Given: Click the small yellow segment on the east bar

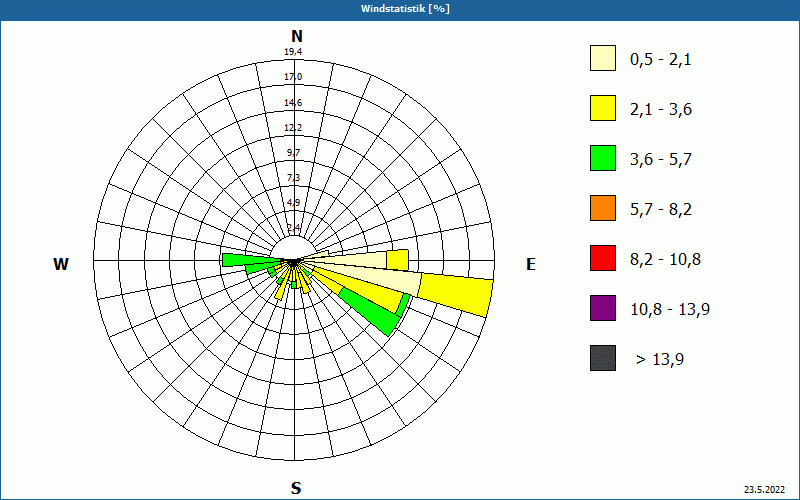Looking at the screenshot, I should point(397,260).
